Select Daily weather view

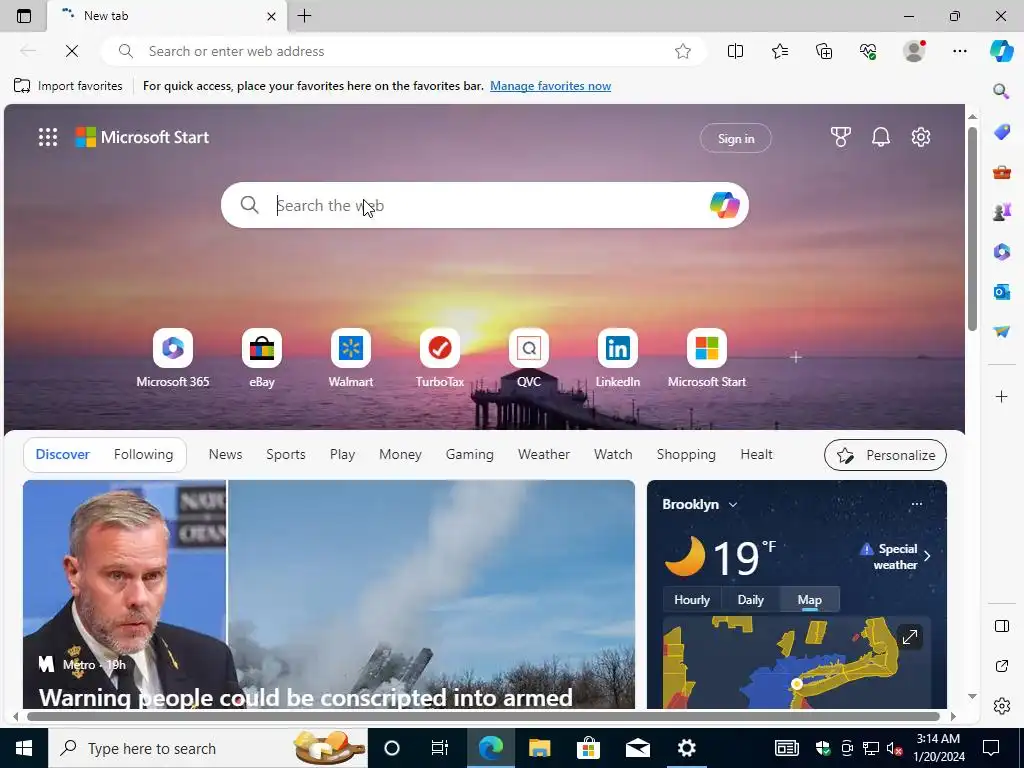[750, 600]
